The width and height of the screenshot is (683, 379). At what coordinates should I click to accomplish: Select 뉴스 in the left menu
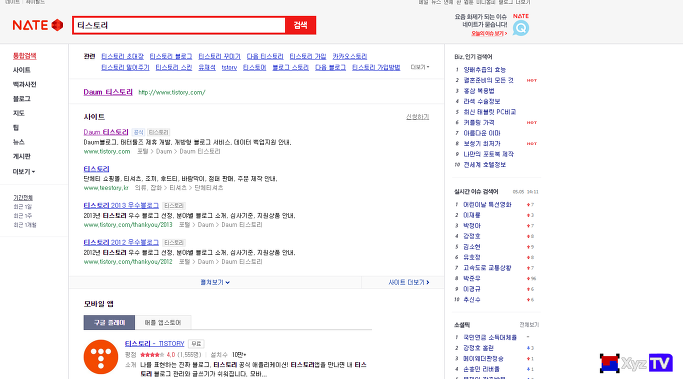[x=19, y=142]
